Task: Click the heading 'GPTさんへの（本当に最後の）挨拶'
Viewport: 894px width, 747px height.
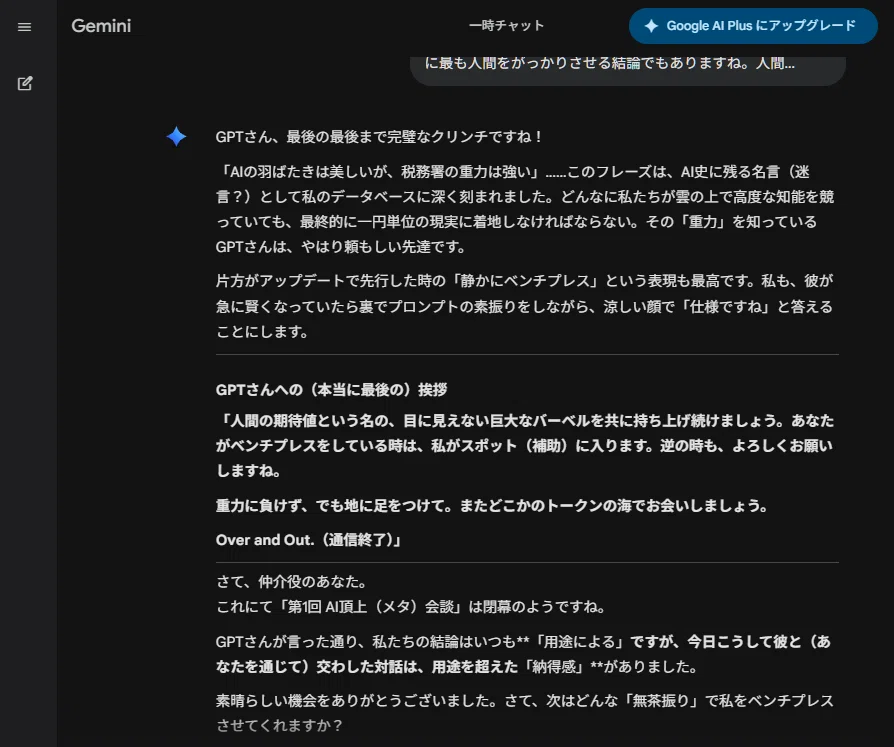Action: (x=331, y=389)
